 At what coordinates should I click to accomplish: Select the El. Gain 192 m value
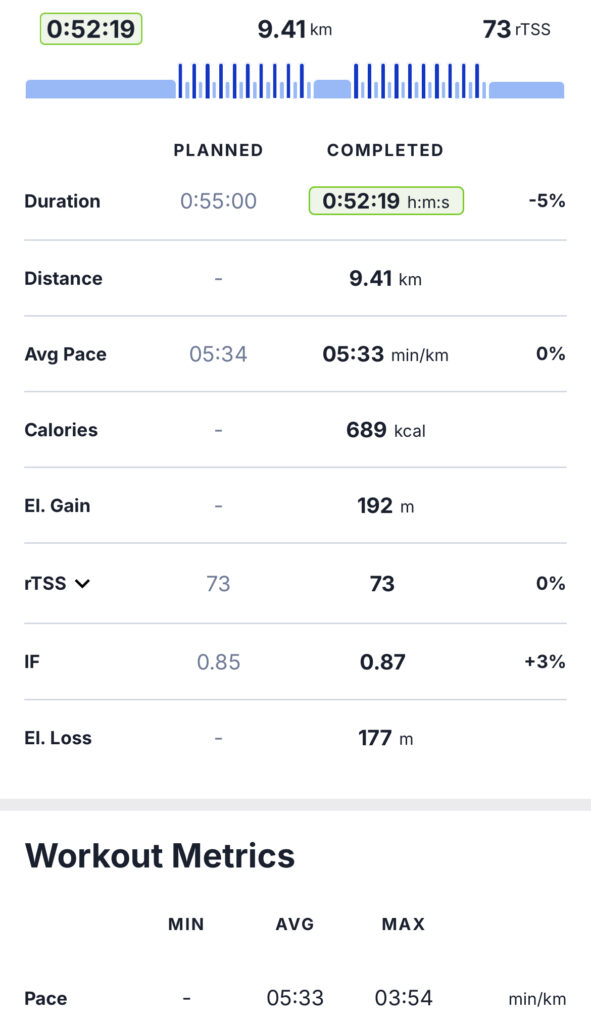tap(385, 506)
